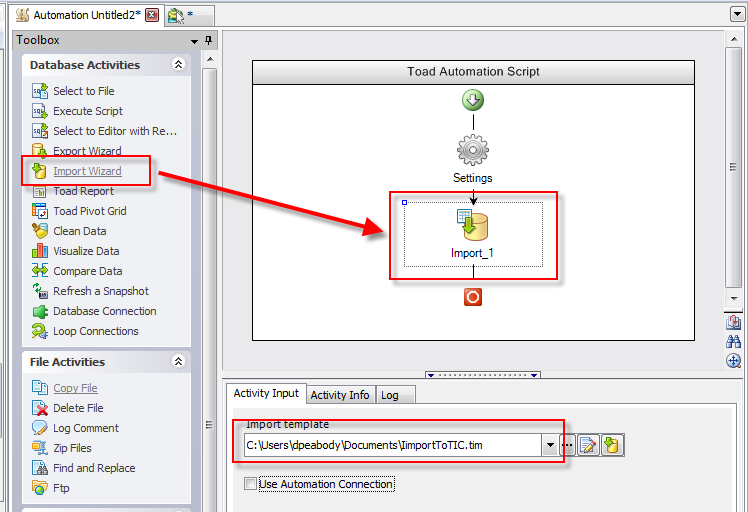Choose the Visualize Data activity
This screenshot has height=512, width=748.
(x=75, y=251)
